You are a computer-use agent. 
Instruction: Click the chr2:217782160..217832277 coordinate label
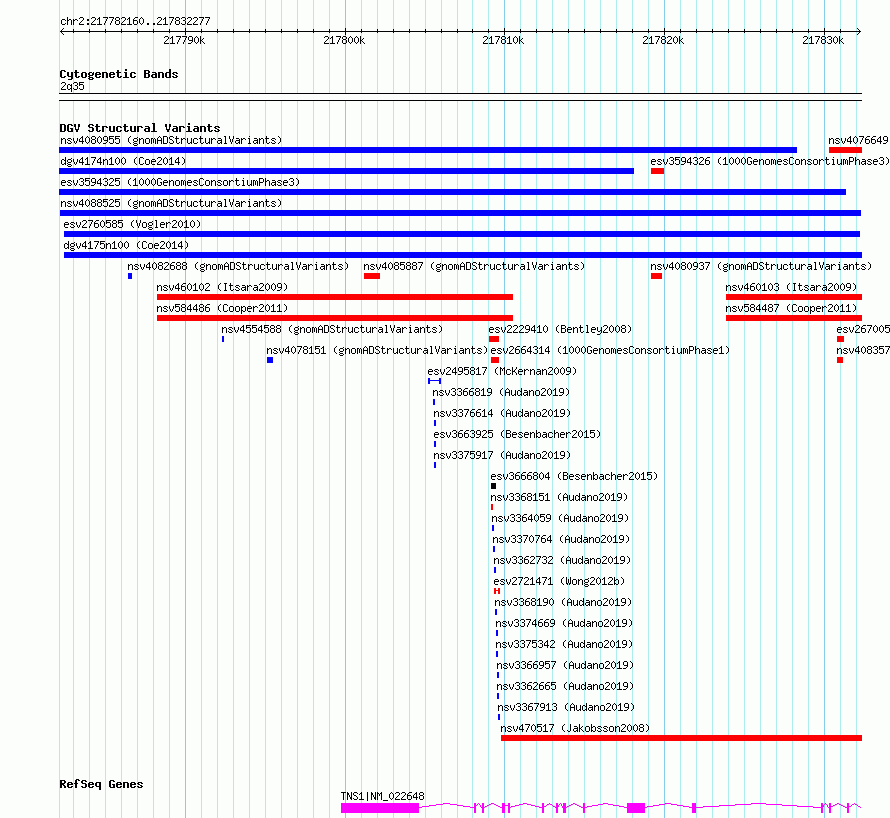pos(135,22)
